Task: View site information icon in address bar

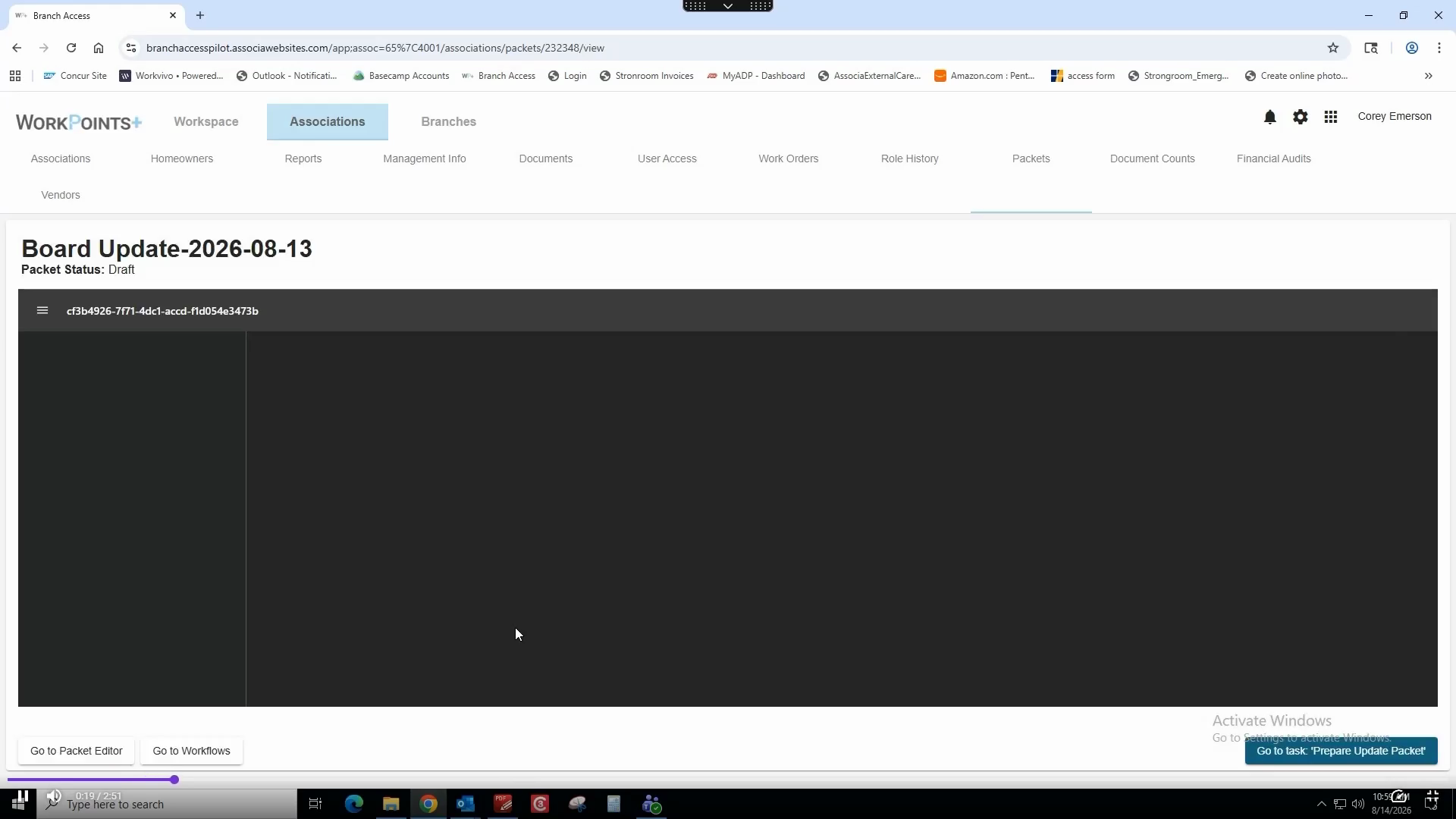Action: point(131,48)
